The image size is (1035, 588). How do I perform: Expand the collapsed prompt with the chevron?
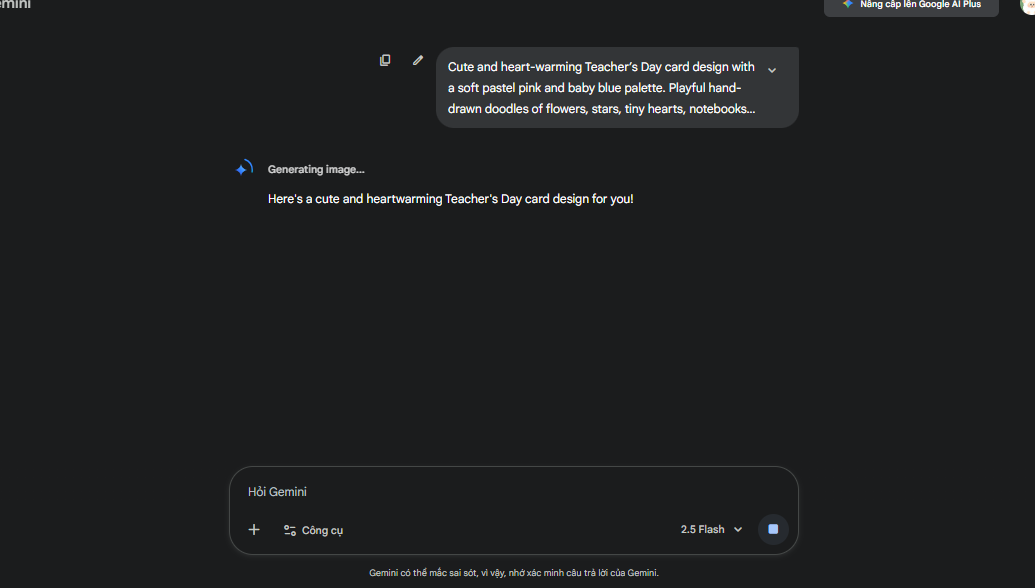pyautogui.click(x=772, y=70)
